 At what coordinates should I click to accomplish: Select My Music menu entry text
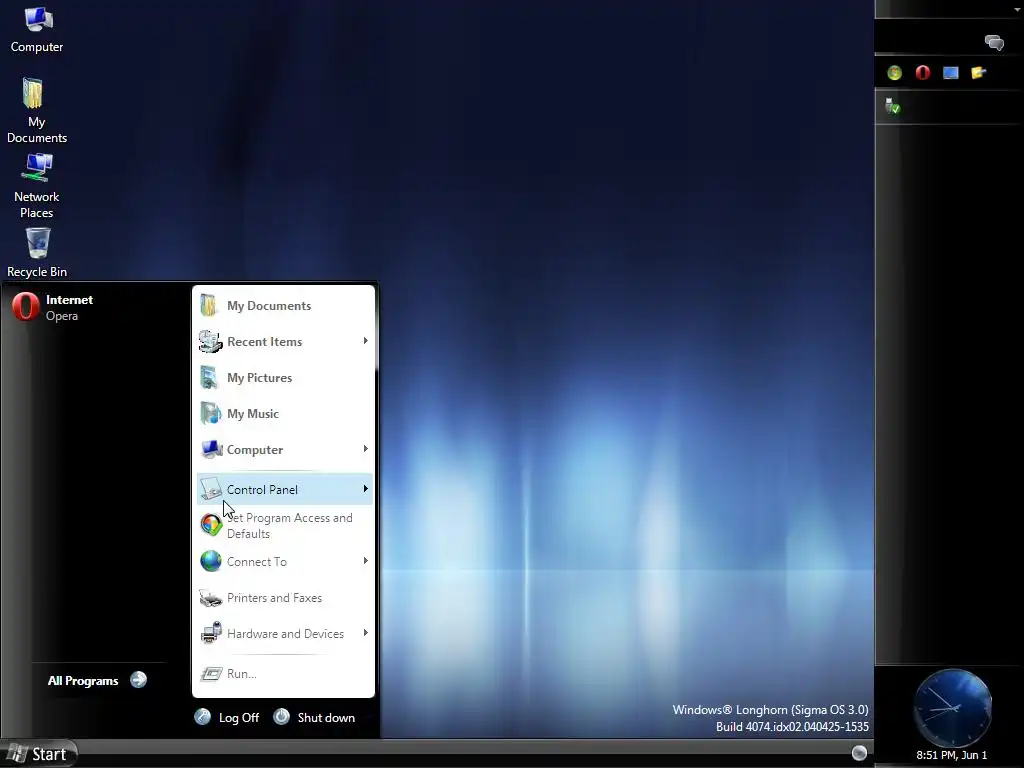[253, 413]
